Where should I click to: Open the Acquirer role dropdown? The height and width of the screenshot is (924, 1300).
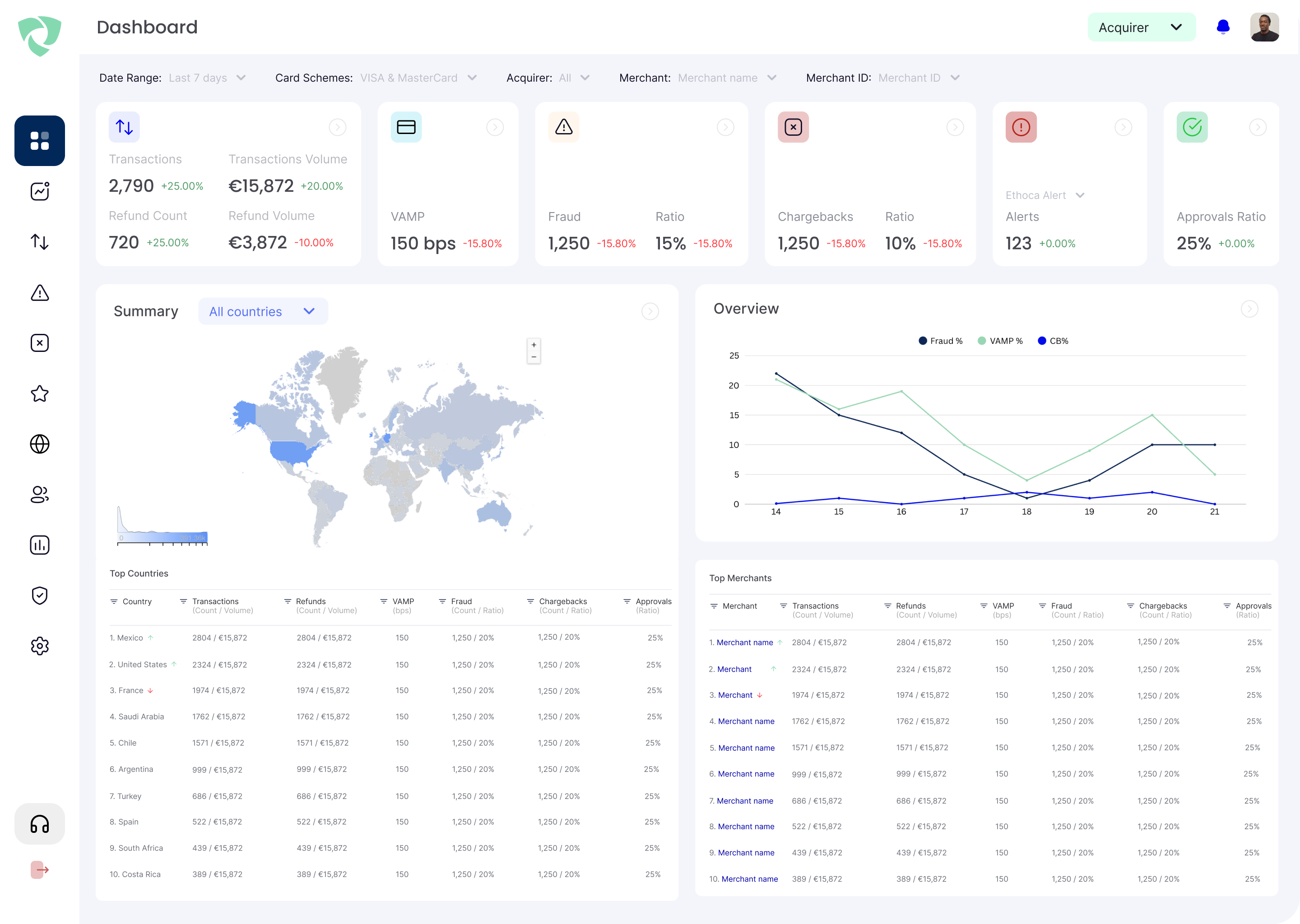coord(1141,28)
